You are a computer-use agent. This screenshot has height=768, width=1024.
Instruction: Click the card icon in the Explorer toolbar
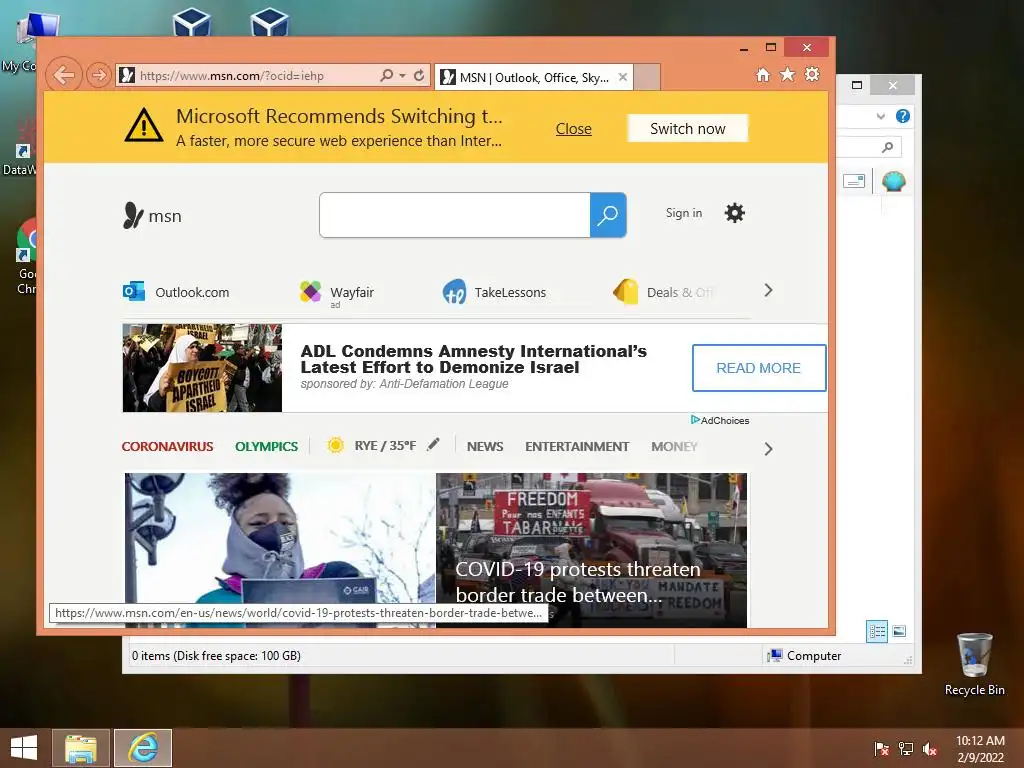pyautogui.click(x=854, y=181)
